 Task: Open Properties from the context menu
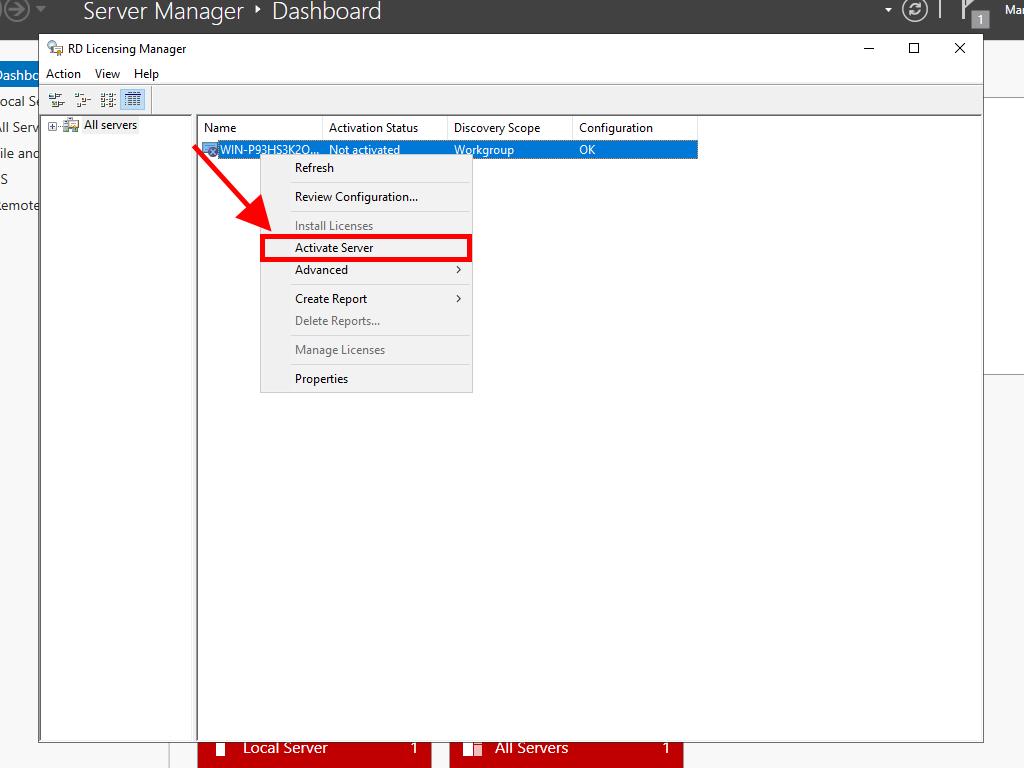tap(366, 379)
